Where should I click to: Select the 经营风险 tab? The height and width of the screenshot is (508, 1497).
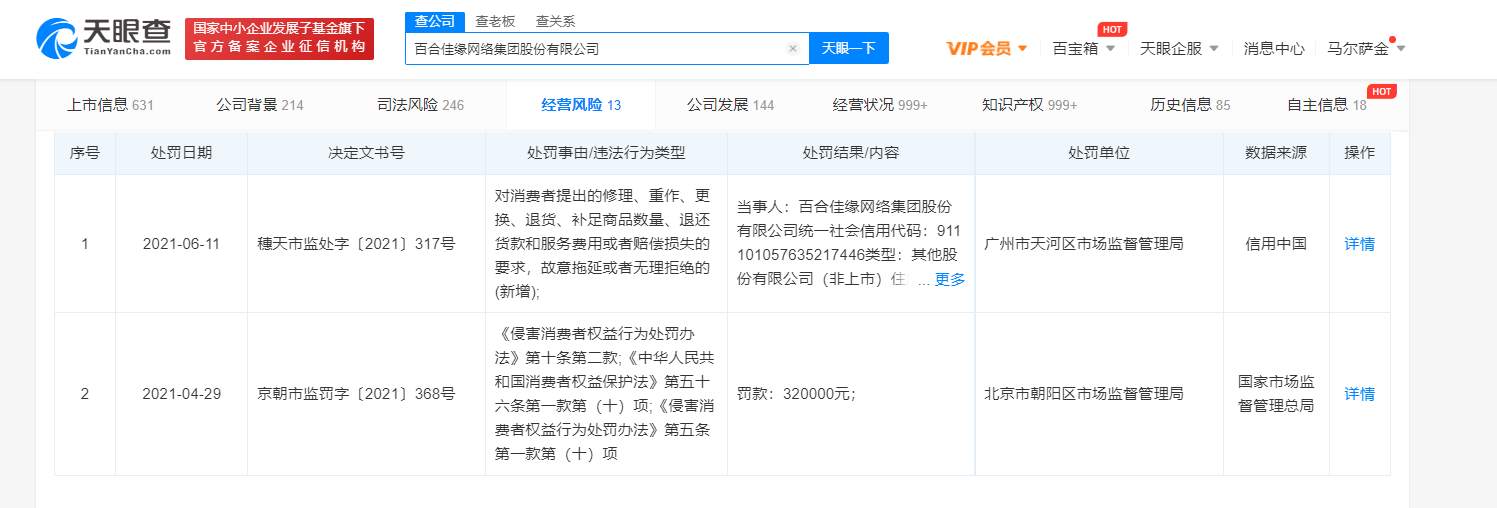(581, 105)
